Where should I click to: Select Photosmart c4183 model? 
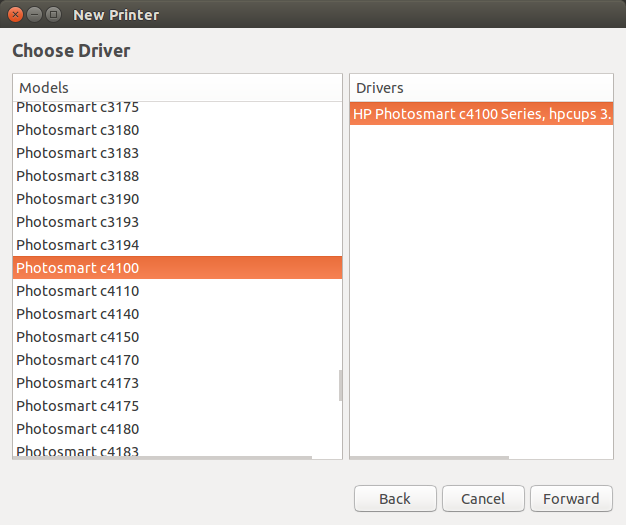pyautogui.click(x=177, y=449)
